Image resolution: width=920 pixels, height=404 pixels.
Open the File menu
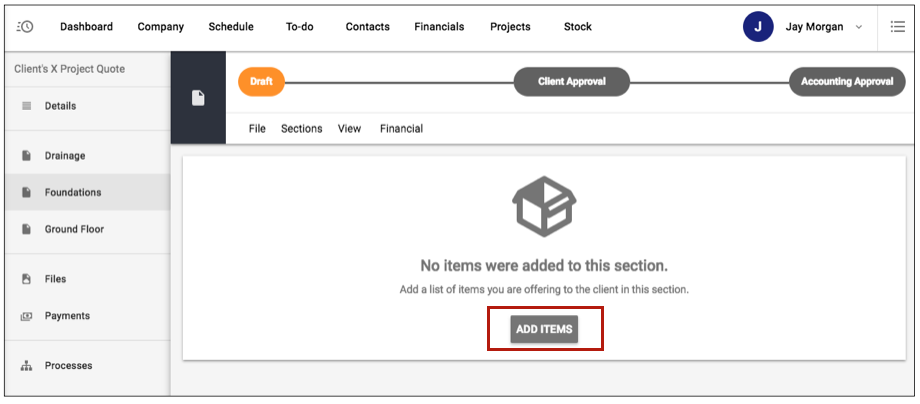(x=257, y=128)
